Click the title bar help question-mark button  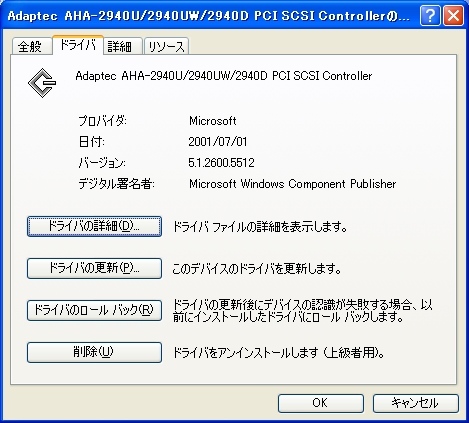pyautogui.click(x=430, y=15)
